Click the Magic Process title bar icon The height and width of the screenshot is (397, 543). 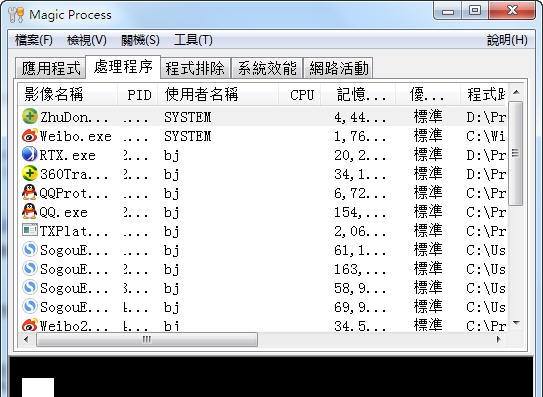[16, 15]
